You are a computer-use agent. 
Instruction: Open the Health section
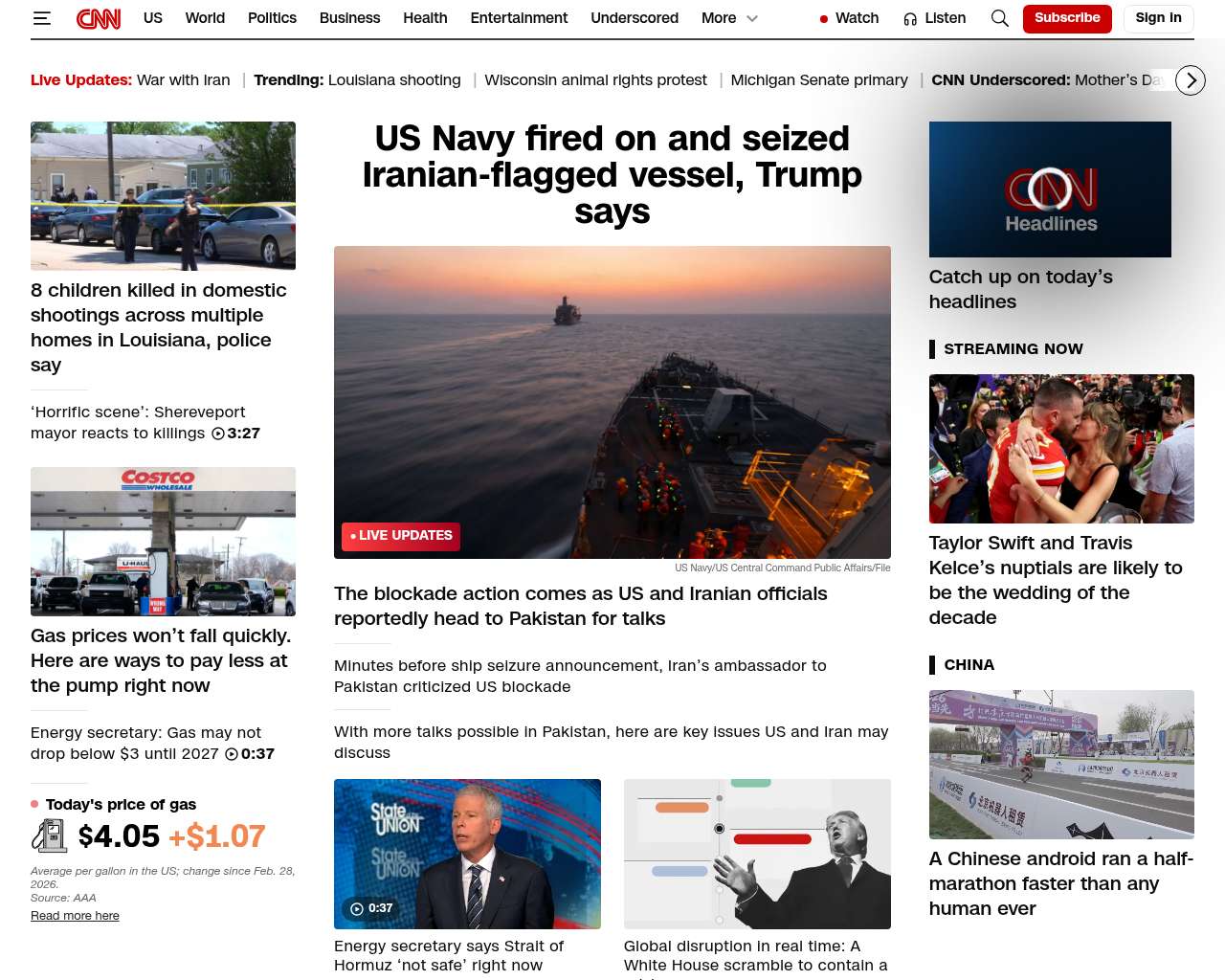(x=425, y=18)
